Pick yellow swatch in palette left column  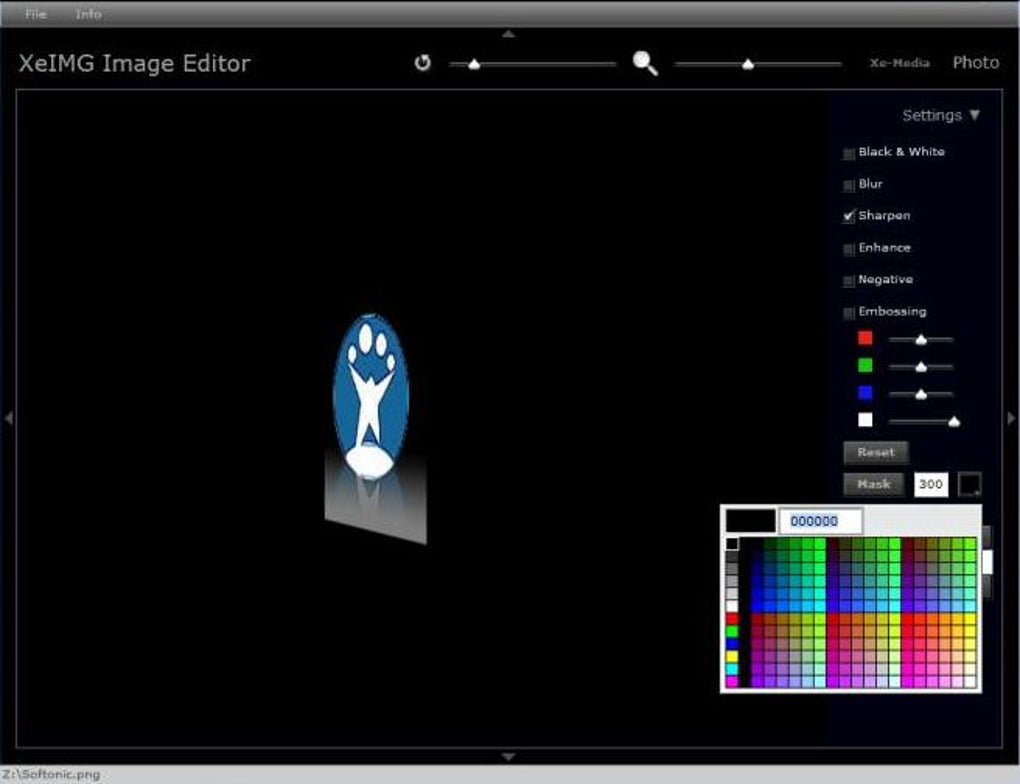[x=732, y=656]
